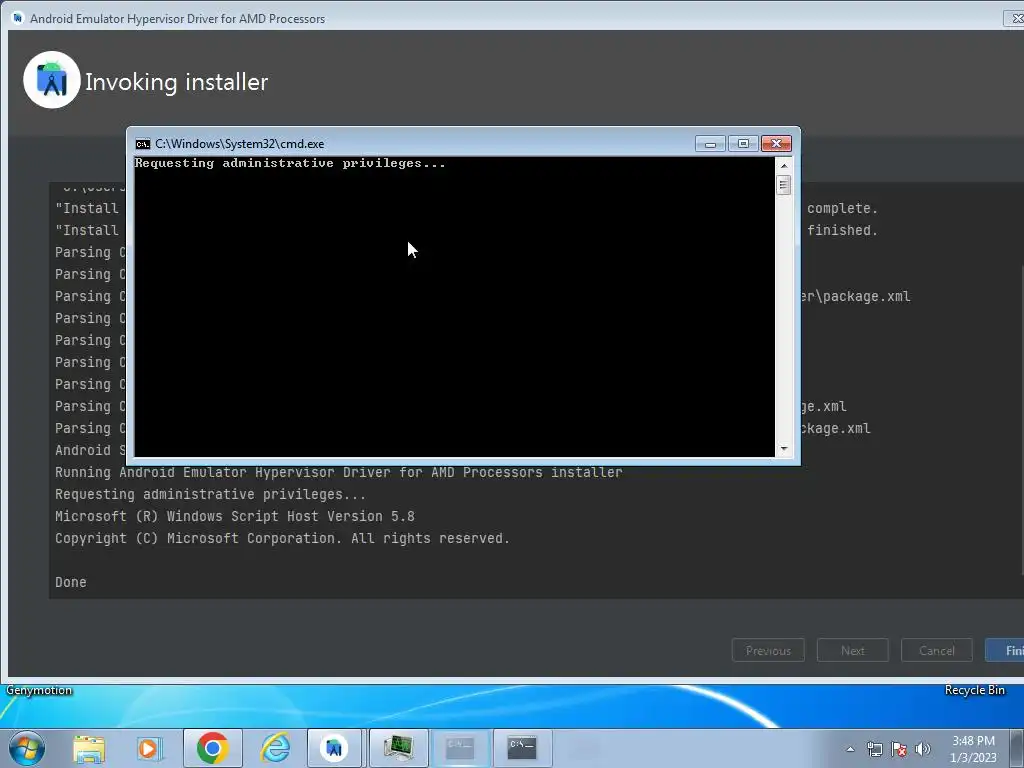Screen dimensions: 1024x768
Task: Select the Genymotion desktop label
Action: pyautogui.click(x=39, y=690)
